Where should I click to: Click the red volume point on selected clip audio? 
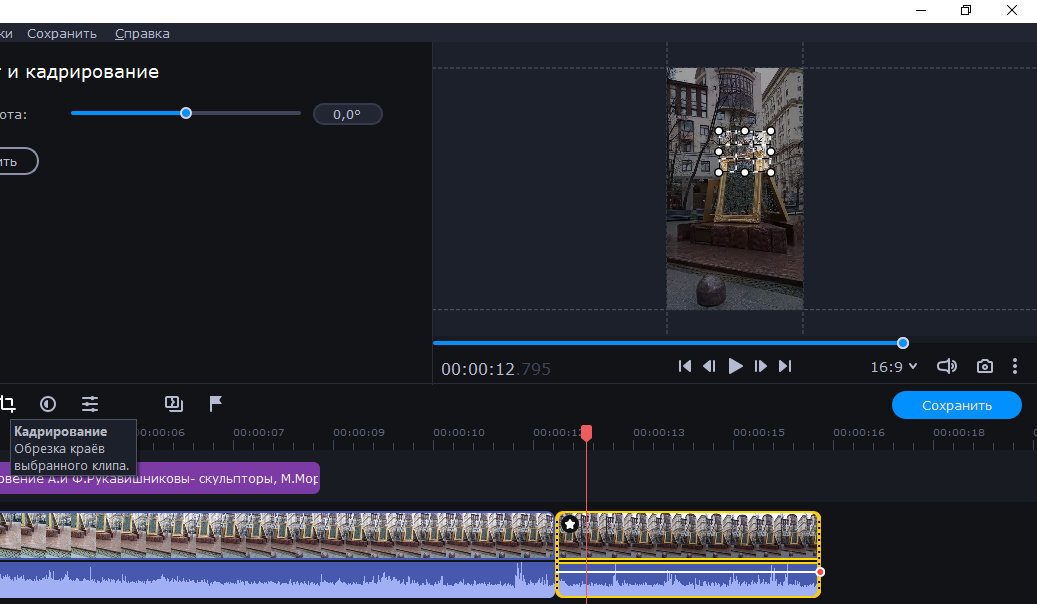point(820,572)
